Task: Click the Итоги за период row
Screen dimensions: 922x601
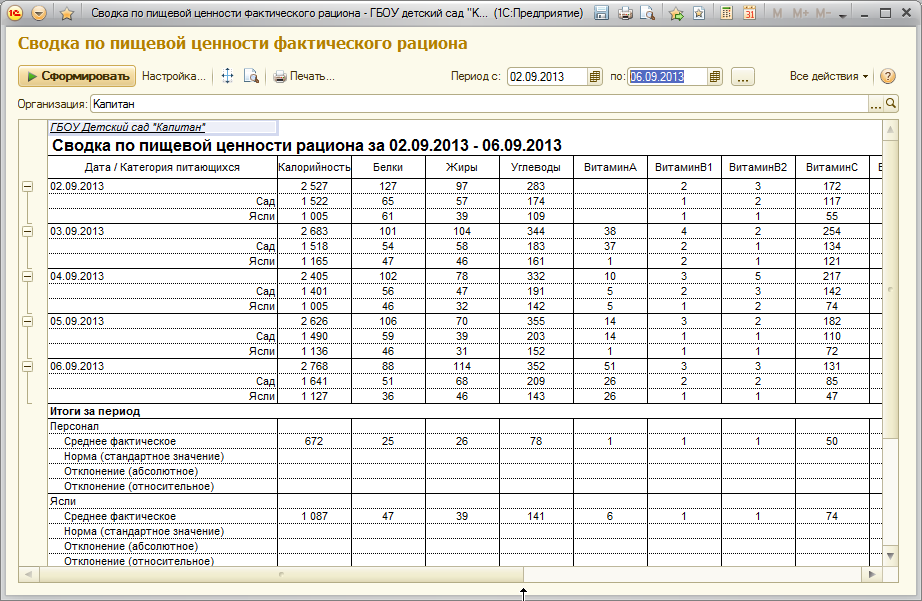Action: coord(465,411)
